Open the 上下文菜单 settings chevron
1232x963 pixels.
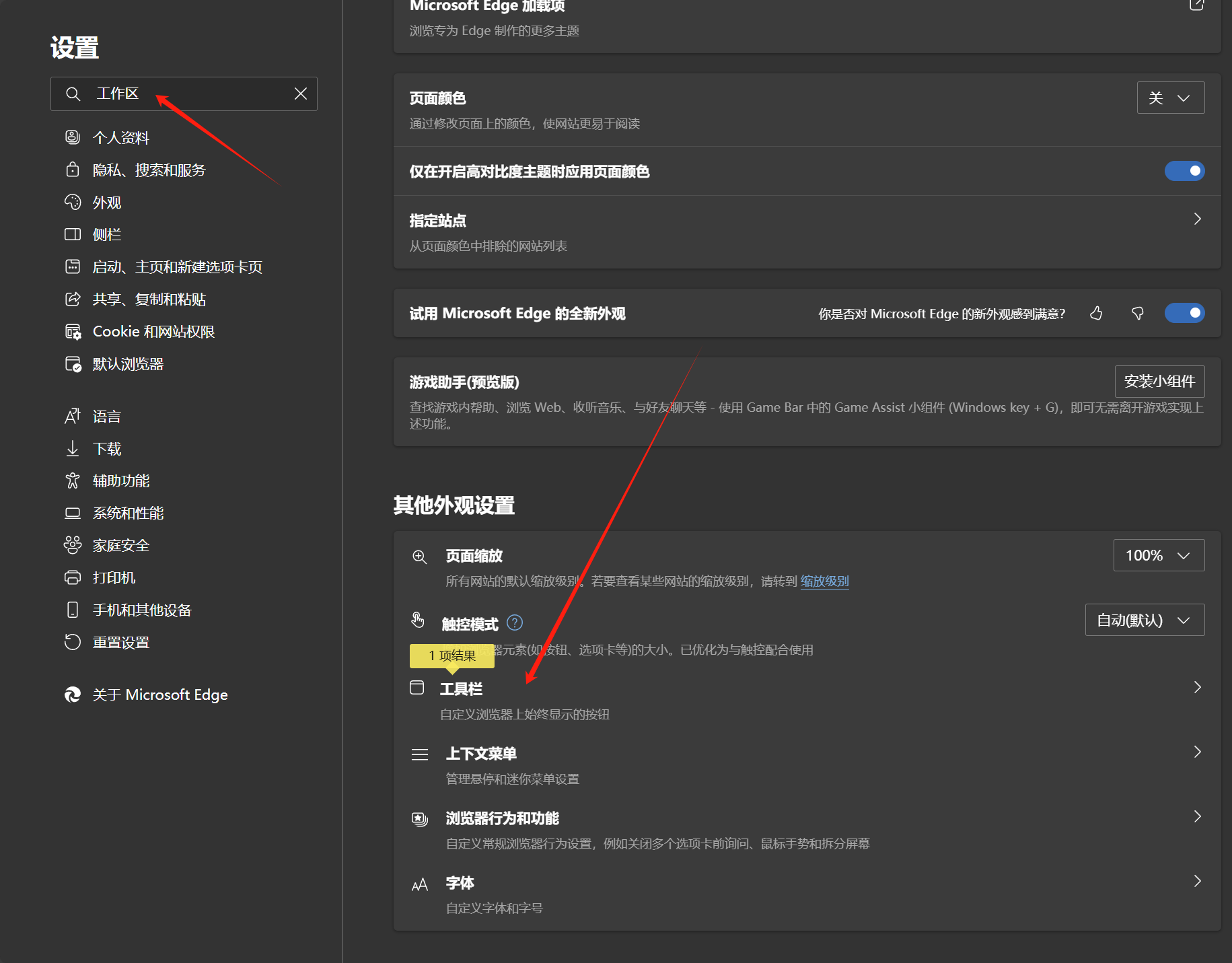1197,752
